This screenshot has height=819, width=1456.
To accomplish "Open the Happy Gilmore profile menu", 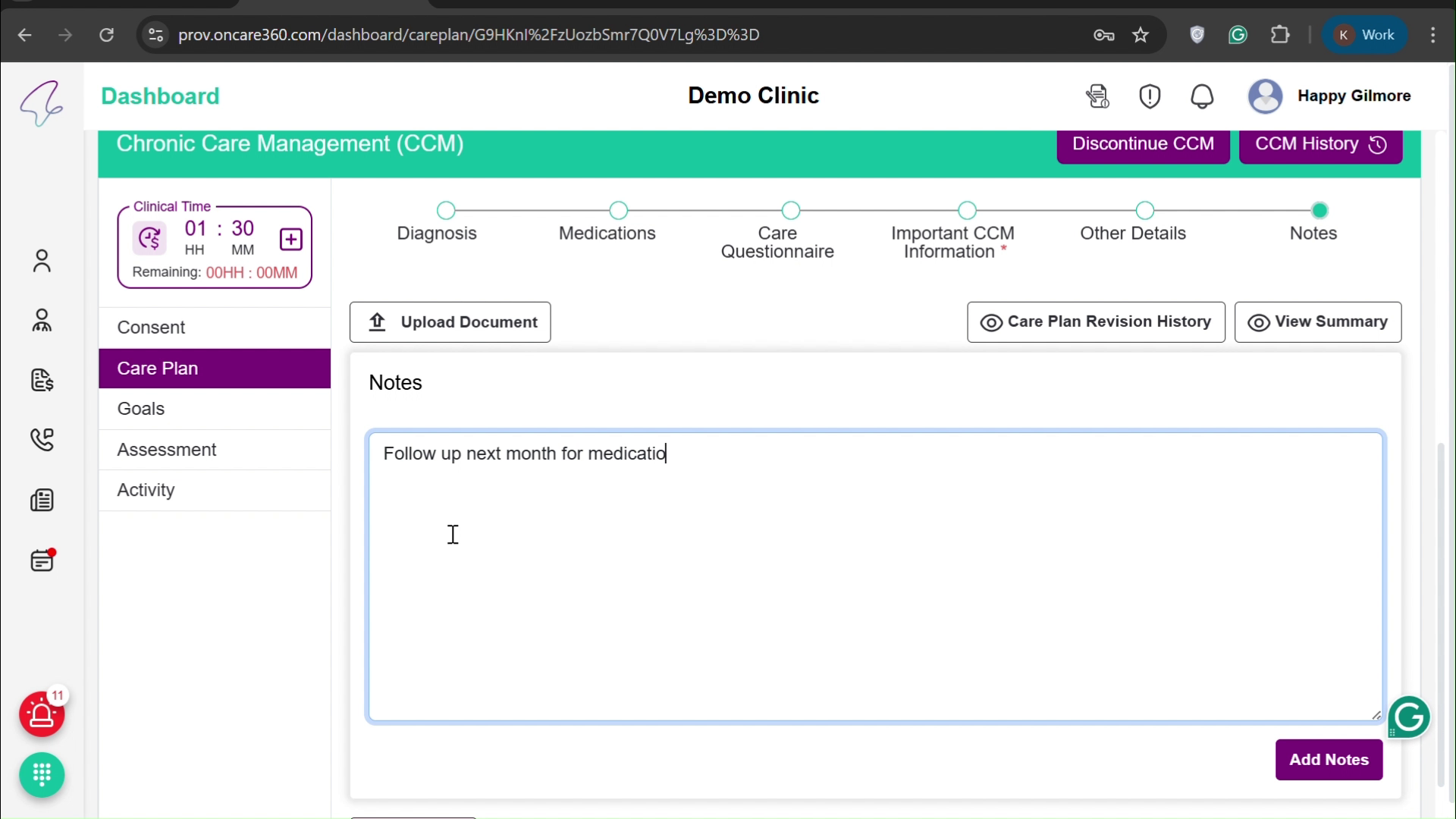I will click(x=1264, y=96).
